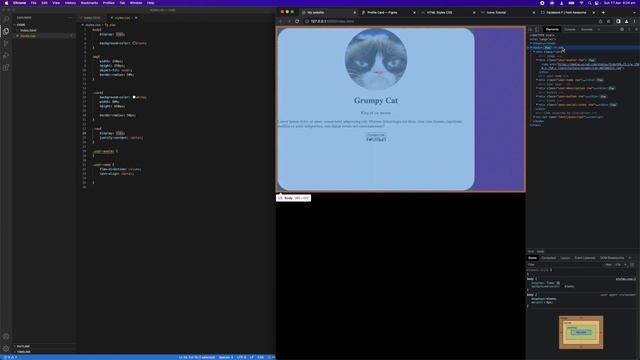Screen dimensions: 640x360
Task: Open the File menu
Action: coord(33,3)
